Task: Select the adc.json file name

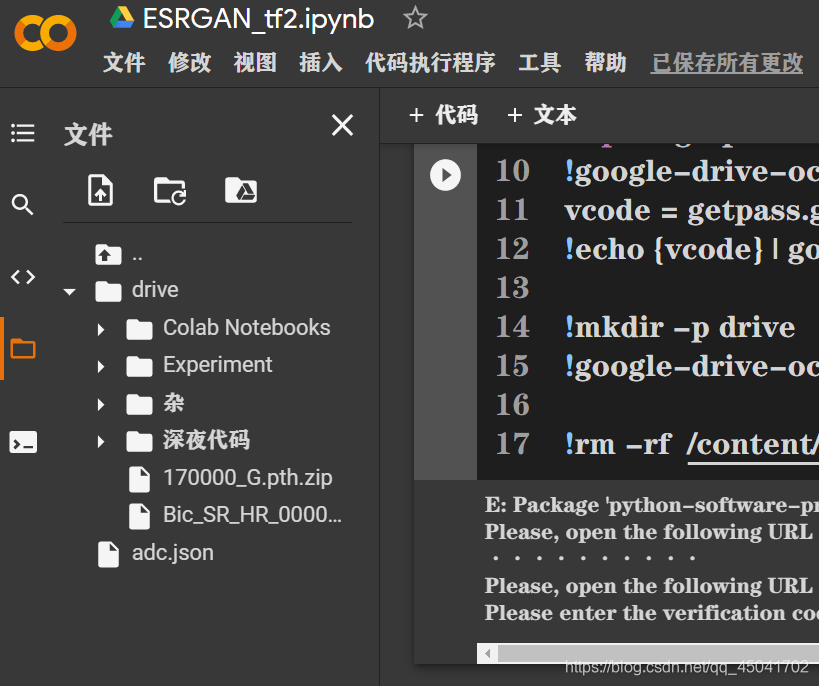Action: [173, 553]
